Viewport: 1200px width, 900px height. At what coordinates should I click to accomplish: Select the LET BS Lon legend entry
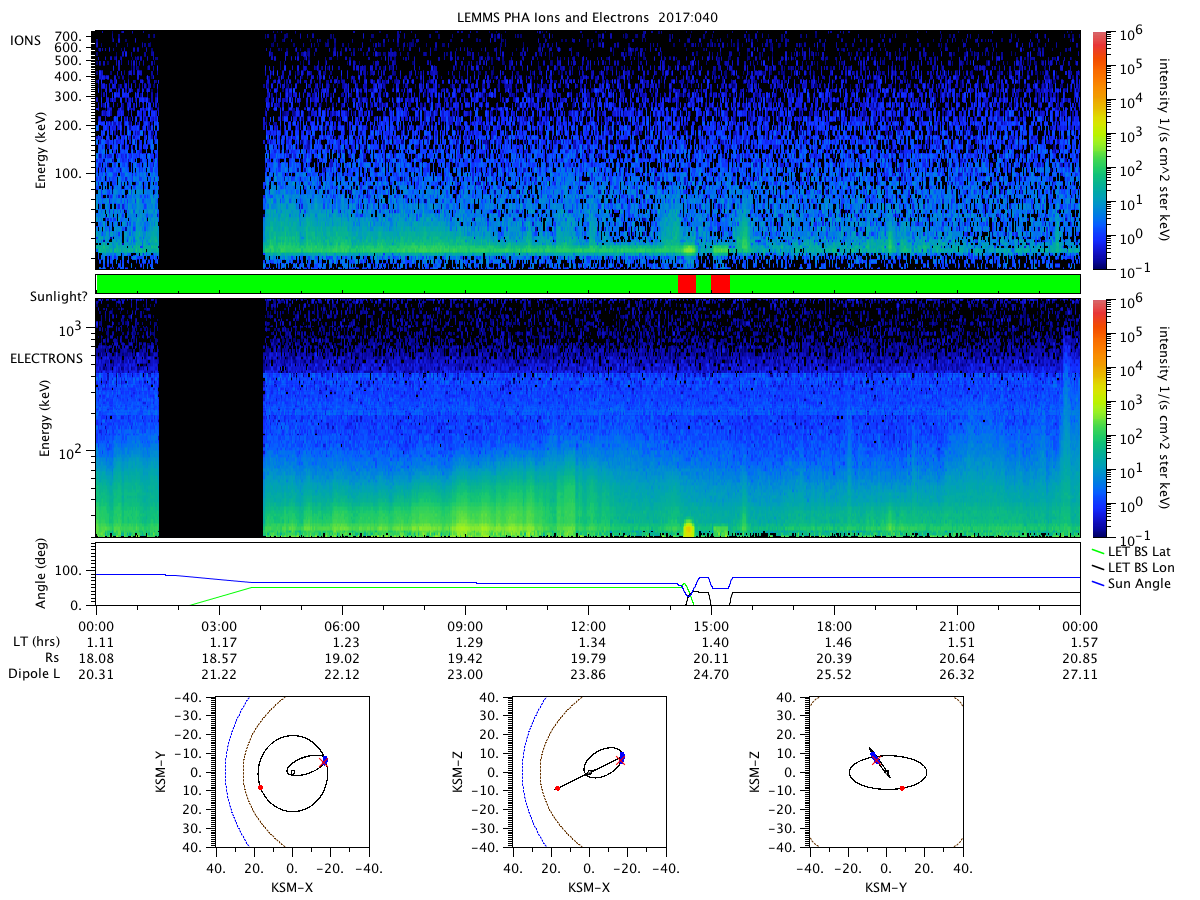(x=1135, y=567)
